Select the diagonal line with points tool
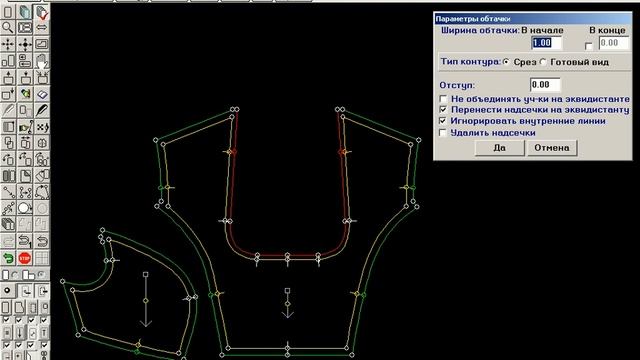The image size is (640, 360). pyautogui.click(x=8, y=192)
